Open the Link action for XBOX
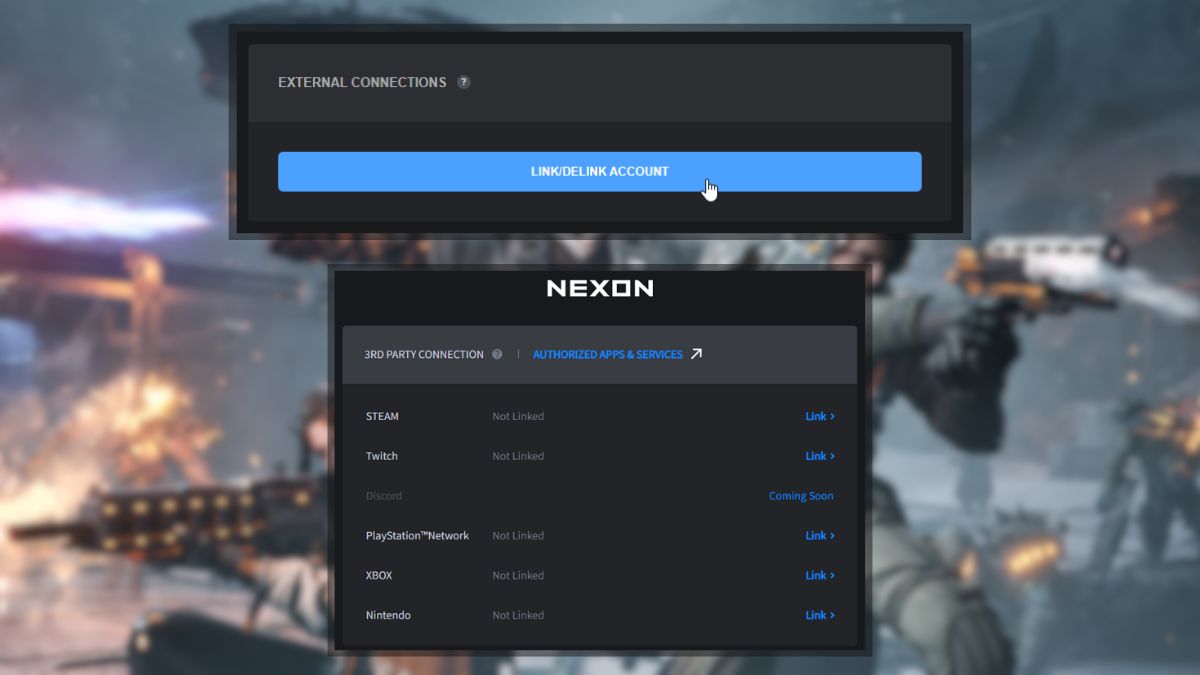 [x=817, y=575]
